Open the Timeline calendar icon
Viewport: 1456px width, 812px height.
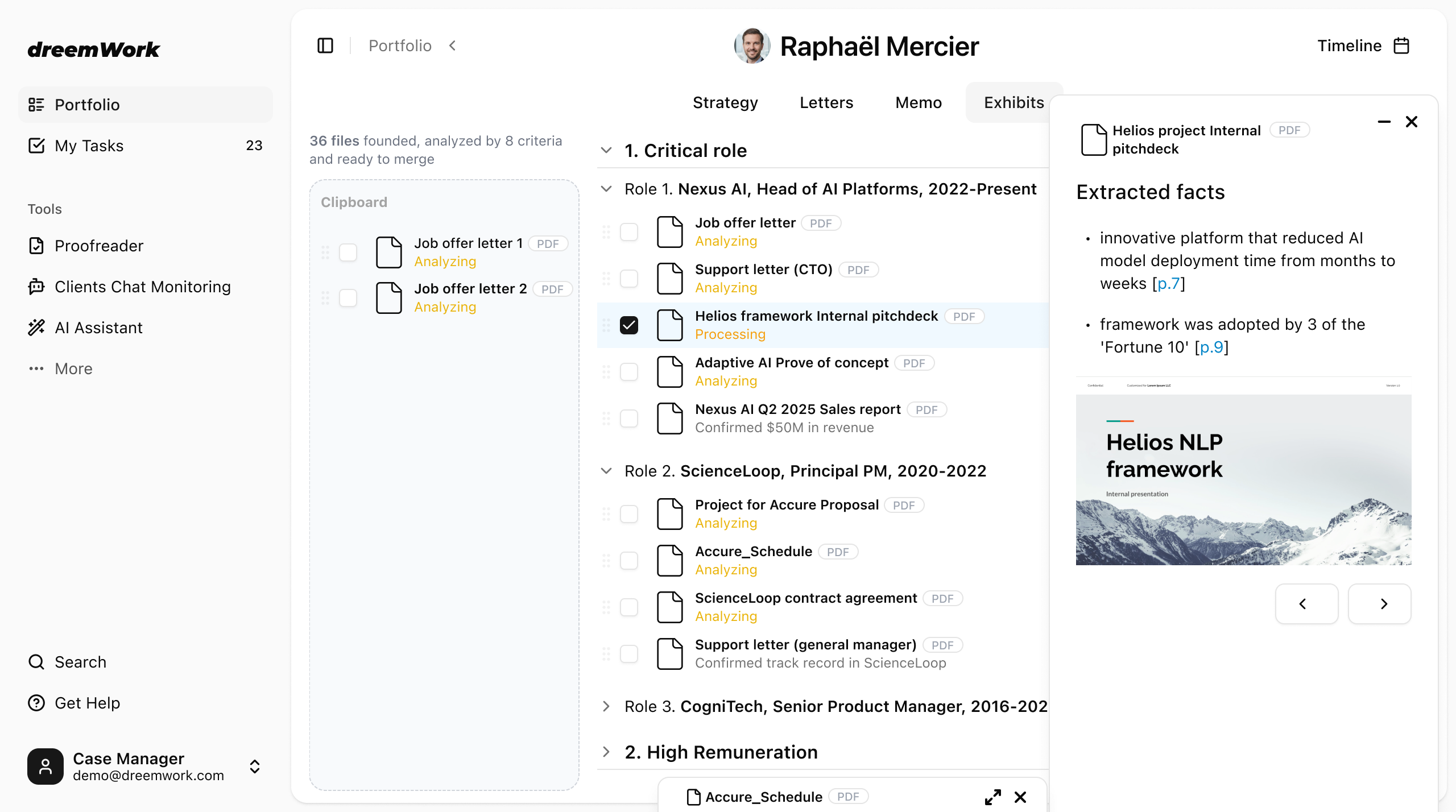click(x=1401, y=45)
